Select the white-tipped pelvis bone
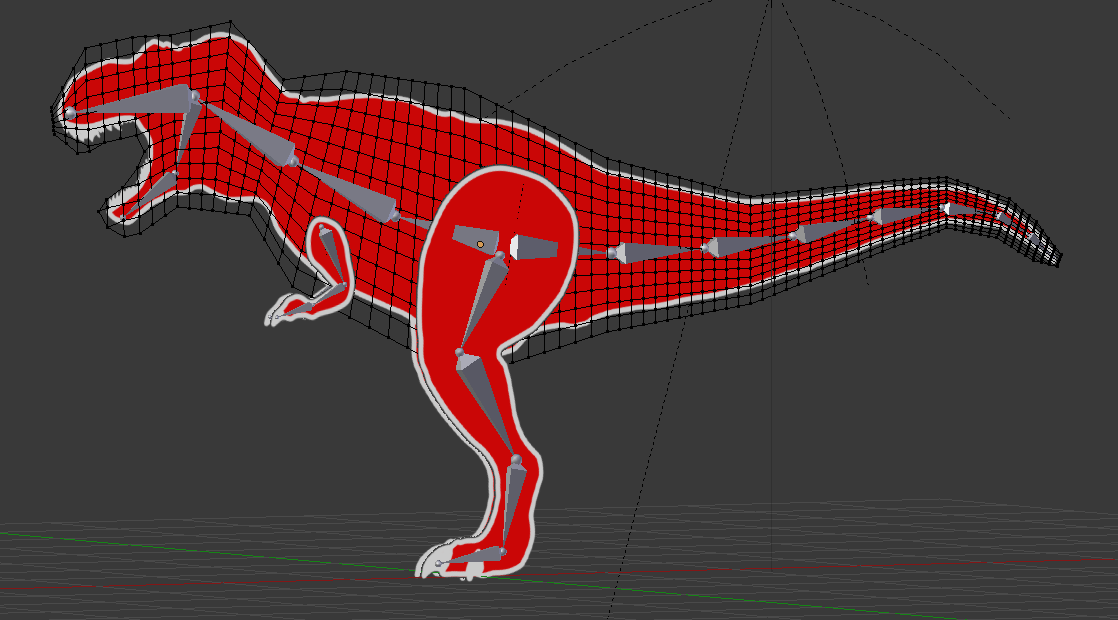This screenshot has height=620, width=1118. pyautogui.click(x=533, y=246)
